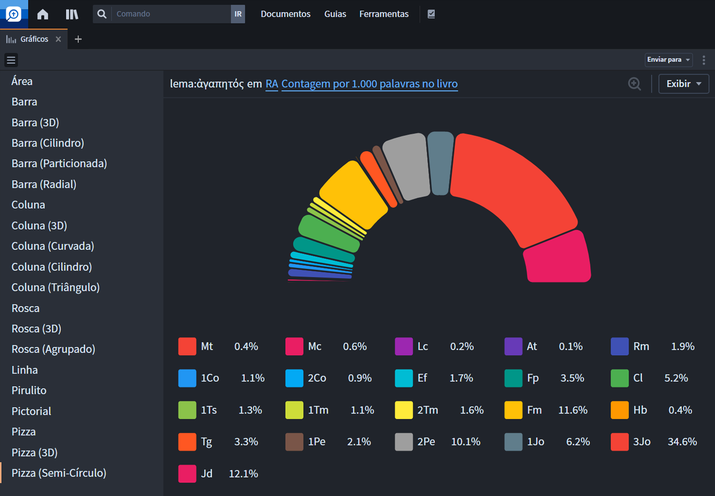Viewport: 715px width, 496px height.
Task: Click the checklist icon beside Ferramentas
Action: tap(431, 14)
